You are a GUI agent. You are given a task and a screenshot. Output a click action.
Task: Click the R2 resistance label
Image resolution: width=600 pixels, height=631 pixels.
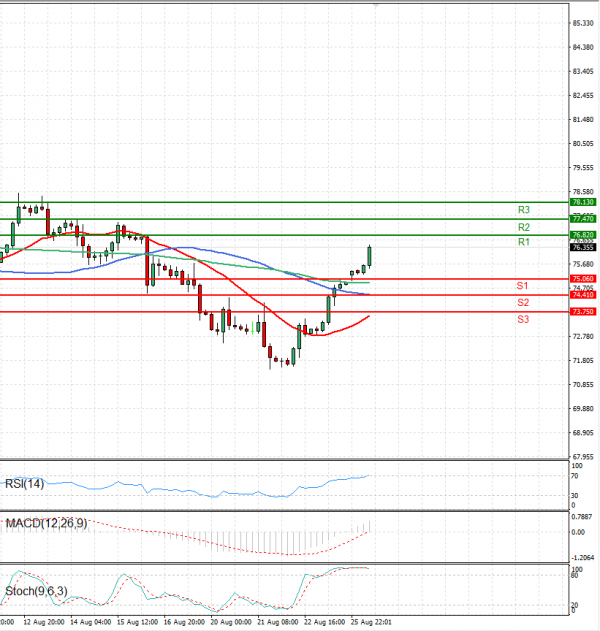524,227
